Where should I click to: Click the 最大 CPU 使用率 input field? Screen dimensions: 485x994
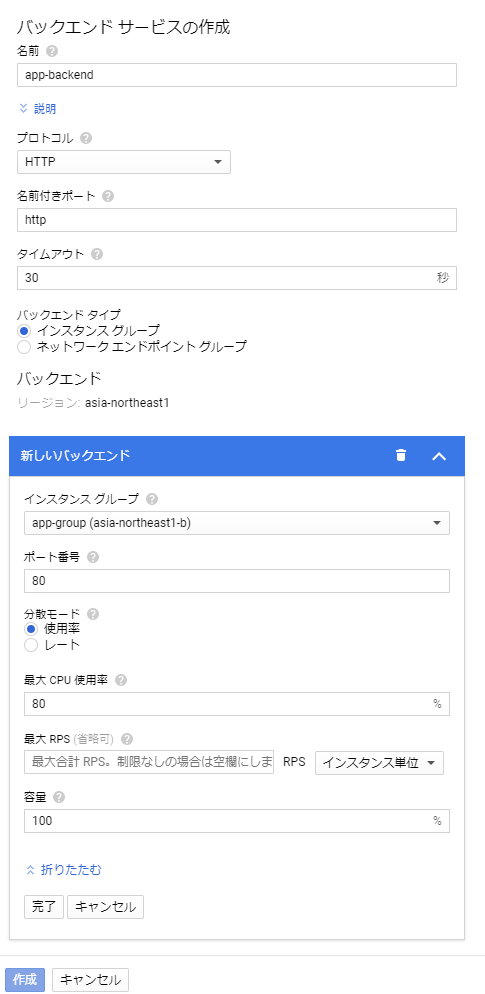click(x=237, y=704)
